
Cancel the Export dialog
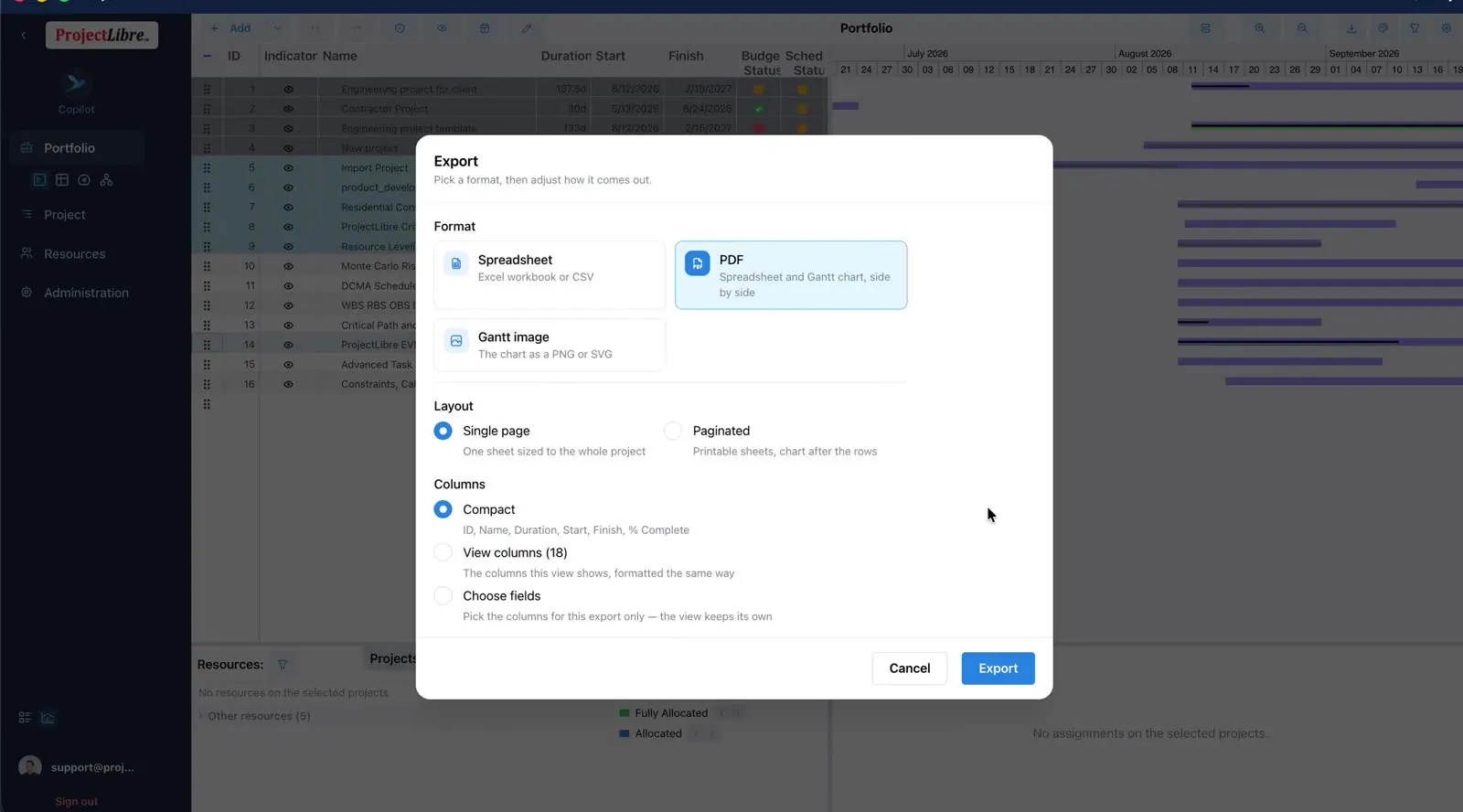[910, 668]
